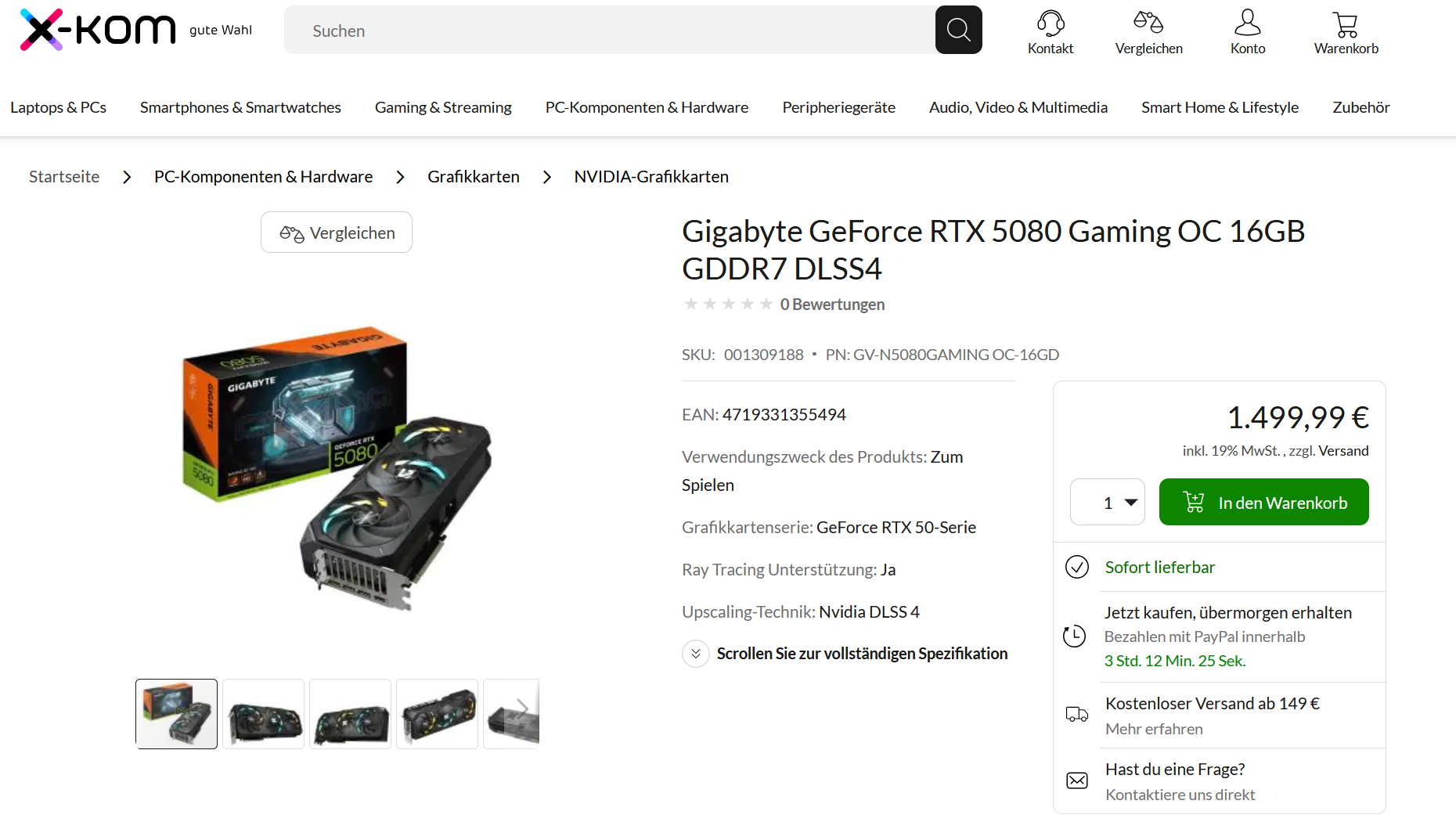Open 0 Bewertungen reviews link
Screen dimensions: 1456x833
point(832,304)
